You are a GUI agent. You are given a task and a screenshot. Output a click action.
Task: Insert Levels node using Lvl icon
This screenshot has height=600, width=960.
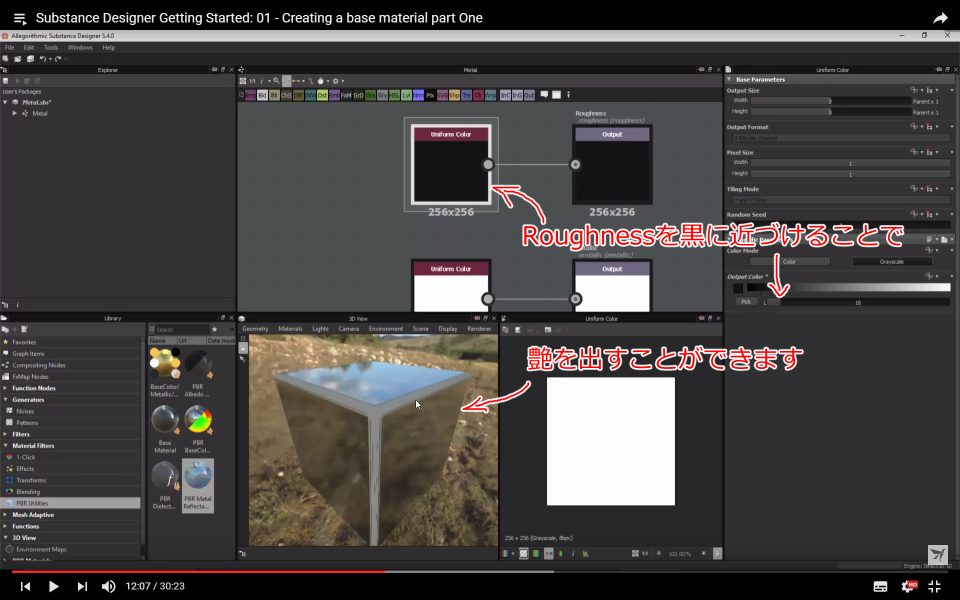tap(406, 95)
